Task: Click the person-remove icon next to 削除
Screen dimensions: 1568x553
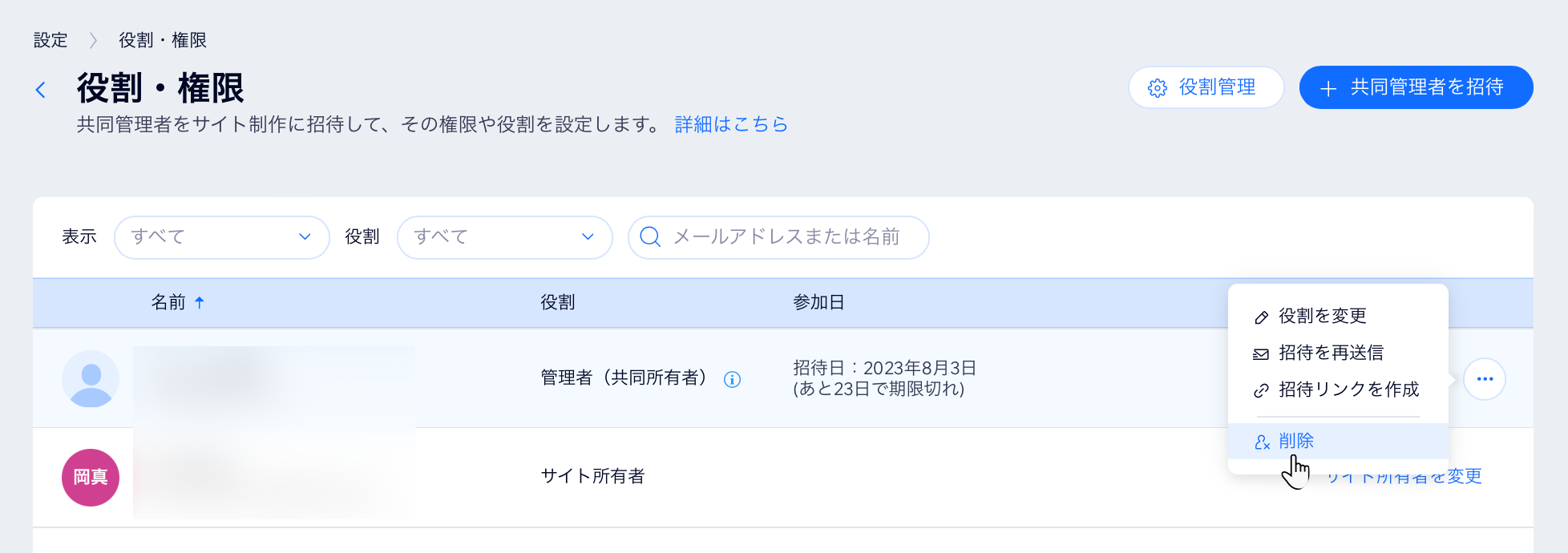Action: pos(1262,441)
